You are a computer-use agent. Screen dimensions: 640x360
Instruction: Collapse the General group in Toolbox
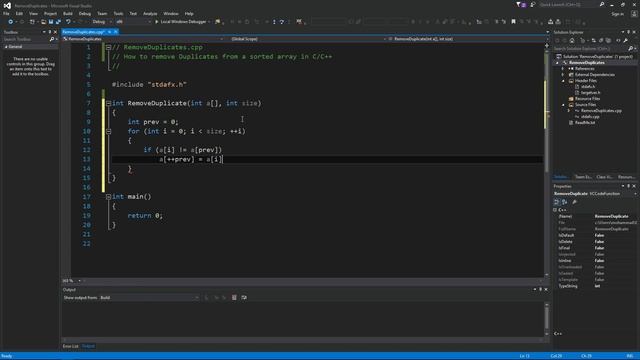(6, 47)
